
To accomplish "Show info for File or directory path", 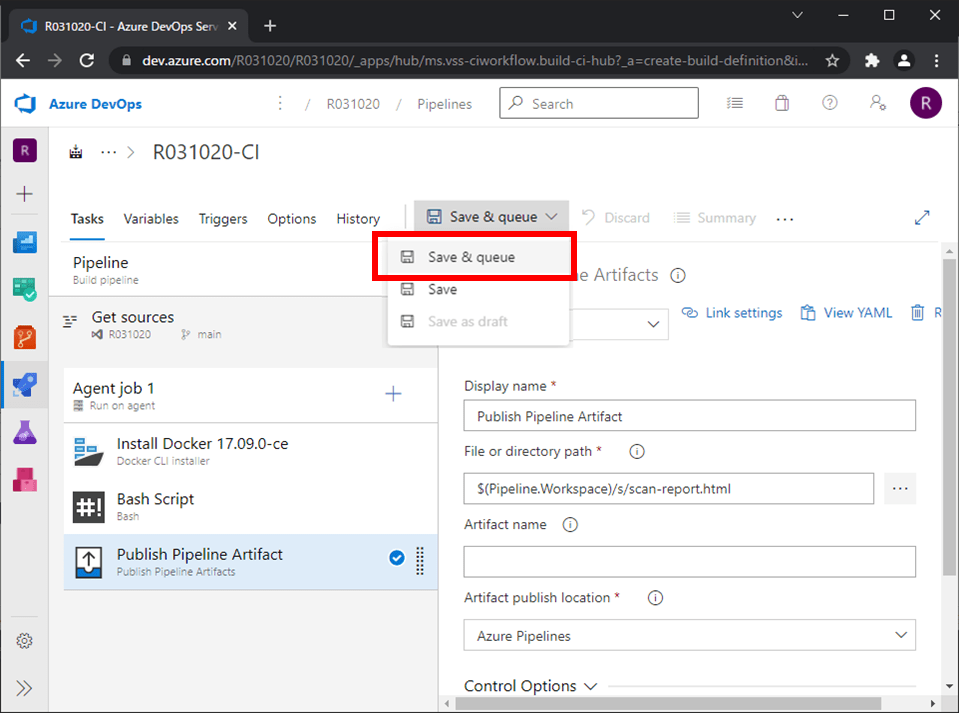I will pos(637,451).
